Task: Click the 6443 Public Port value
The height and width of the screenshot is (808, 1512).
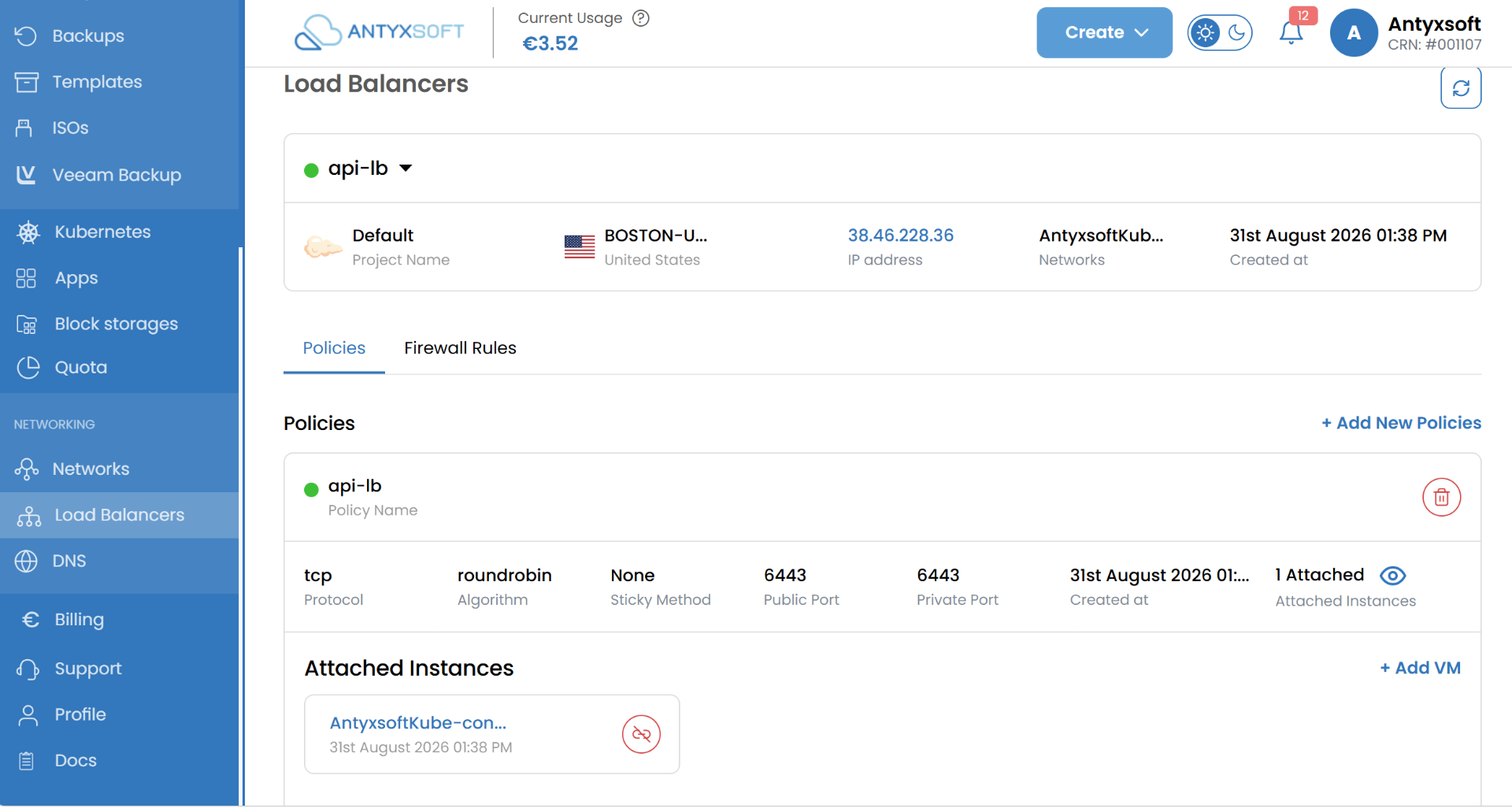Action: 785,576
